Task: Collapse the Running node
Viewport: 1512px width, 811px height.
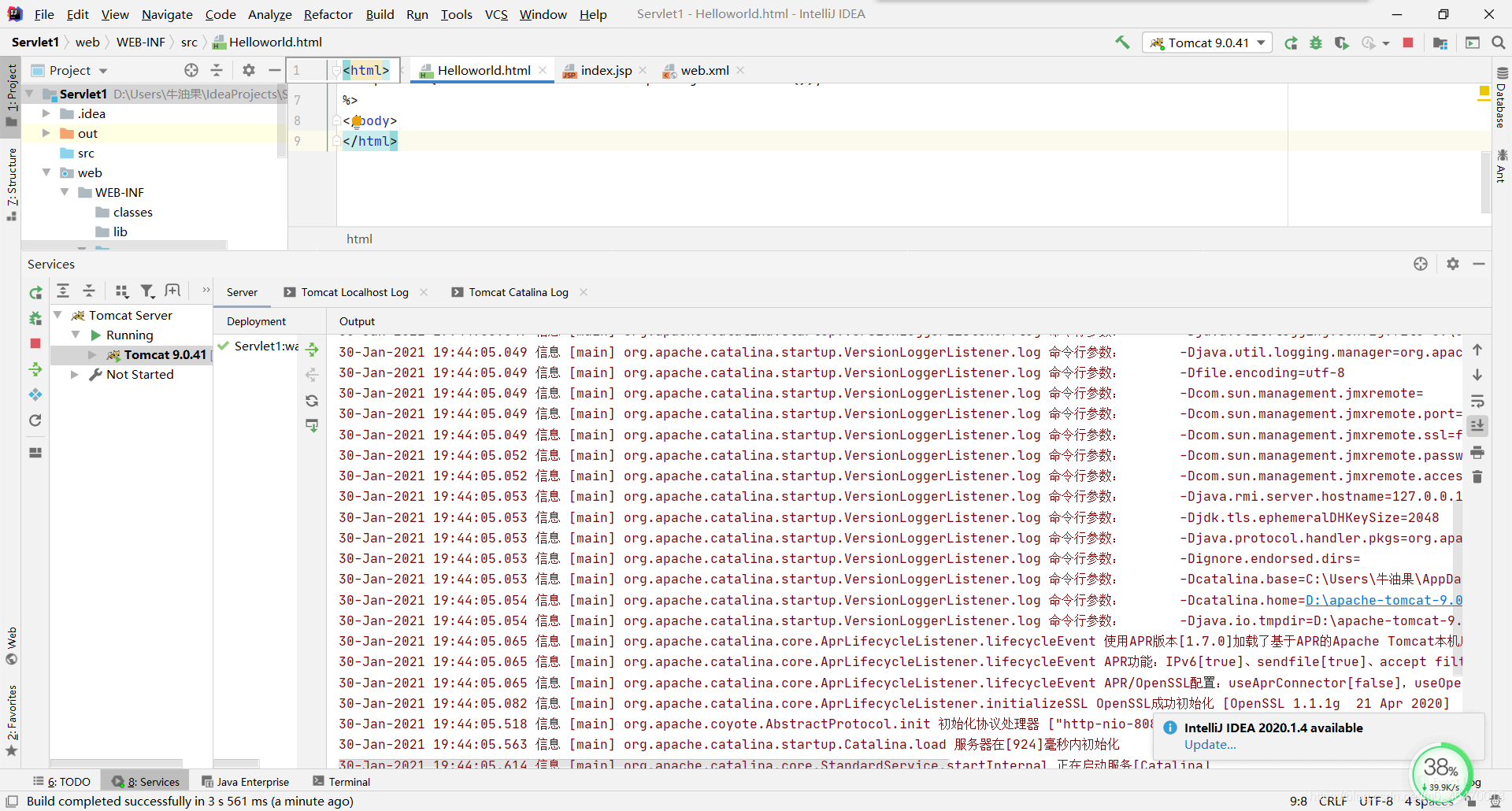Action: 76,335
